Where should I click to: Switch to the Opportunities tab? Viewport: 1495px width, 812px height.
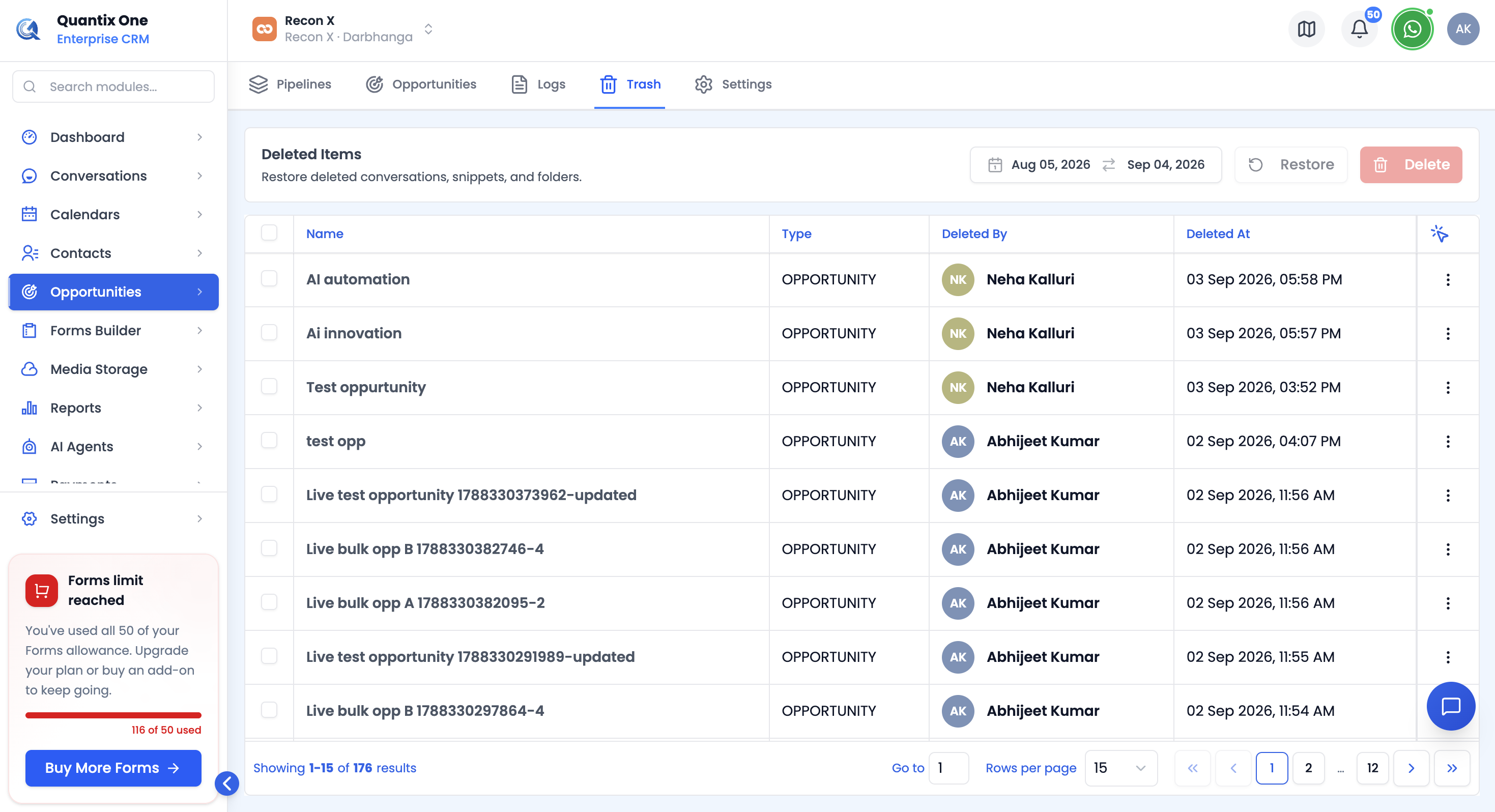[x=421, y=84]
